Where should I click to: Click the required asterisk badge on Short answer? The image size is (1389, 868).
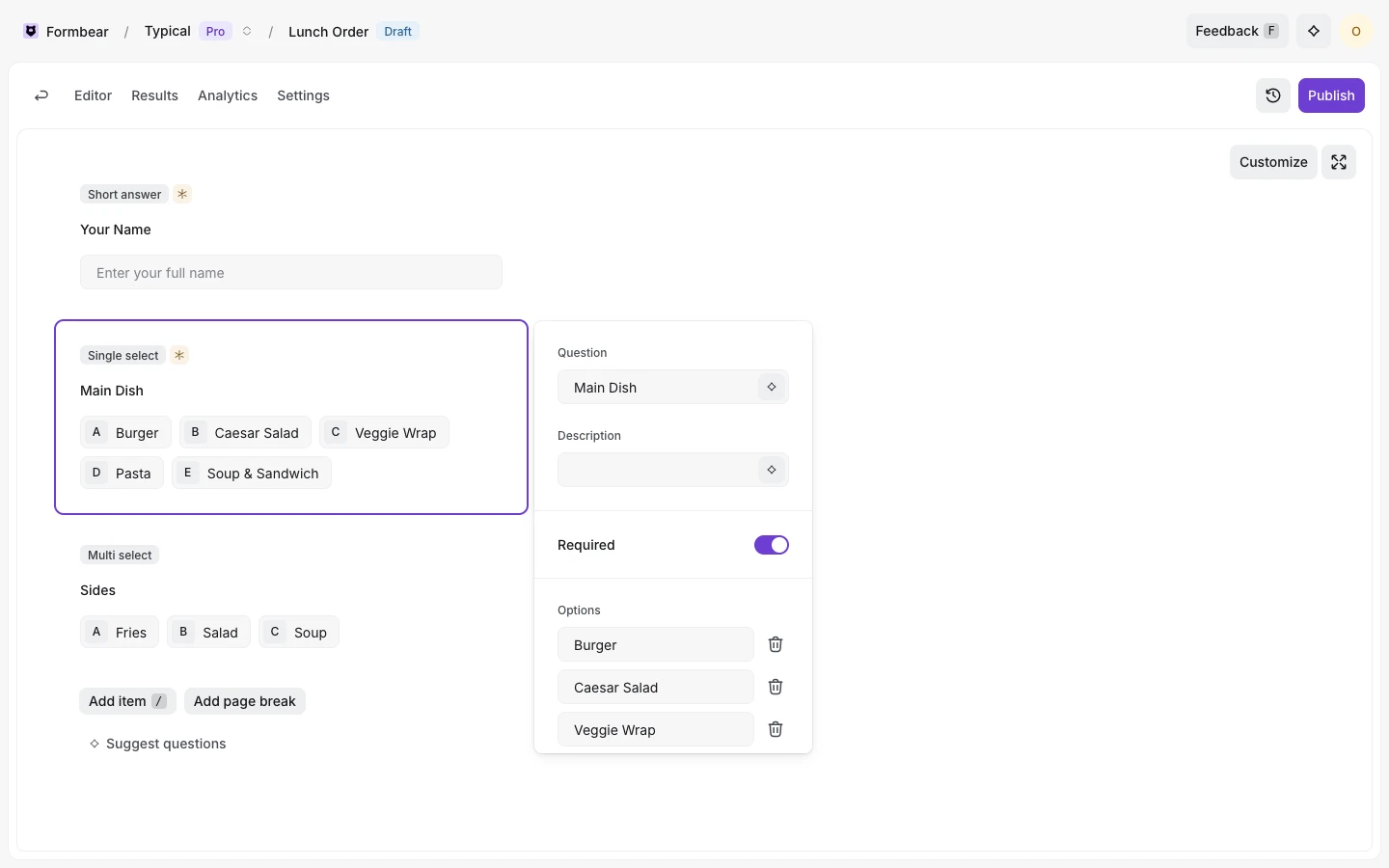click(x=182, y=194)
